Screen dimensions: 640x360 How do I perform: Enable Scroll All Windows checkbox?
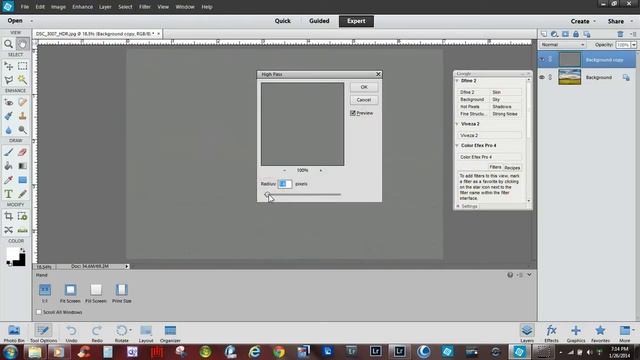coord(39,312)
